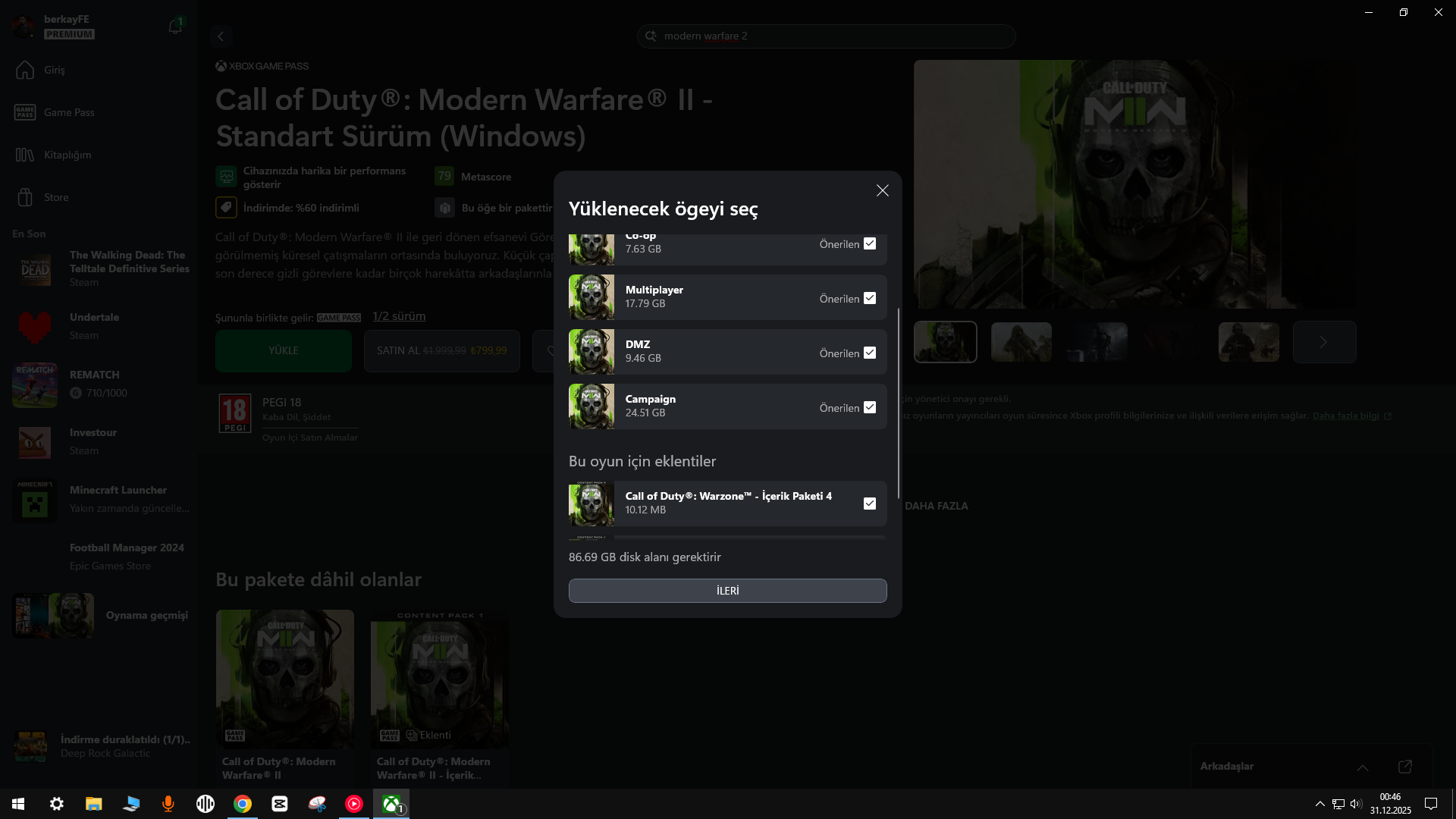Click the Metascore 79 badge
This screenshot has width=1456, height=819.
[444, 177]
